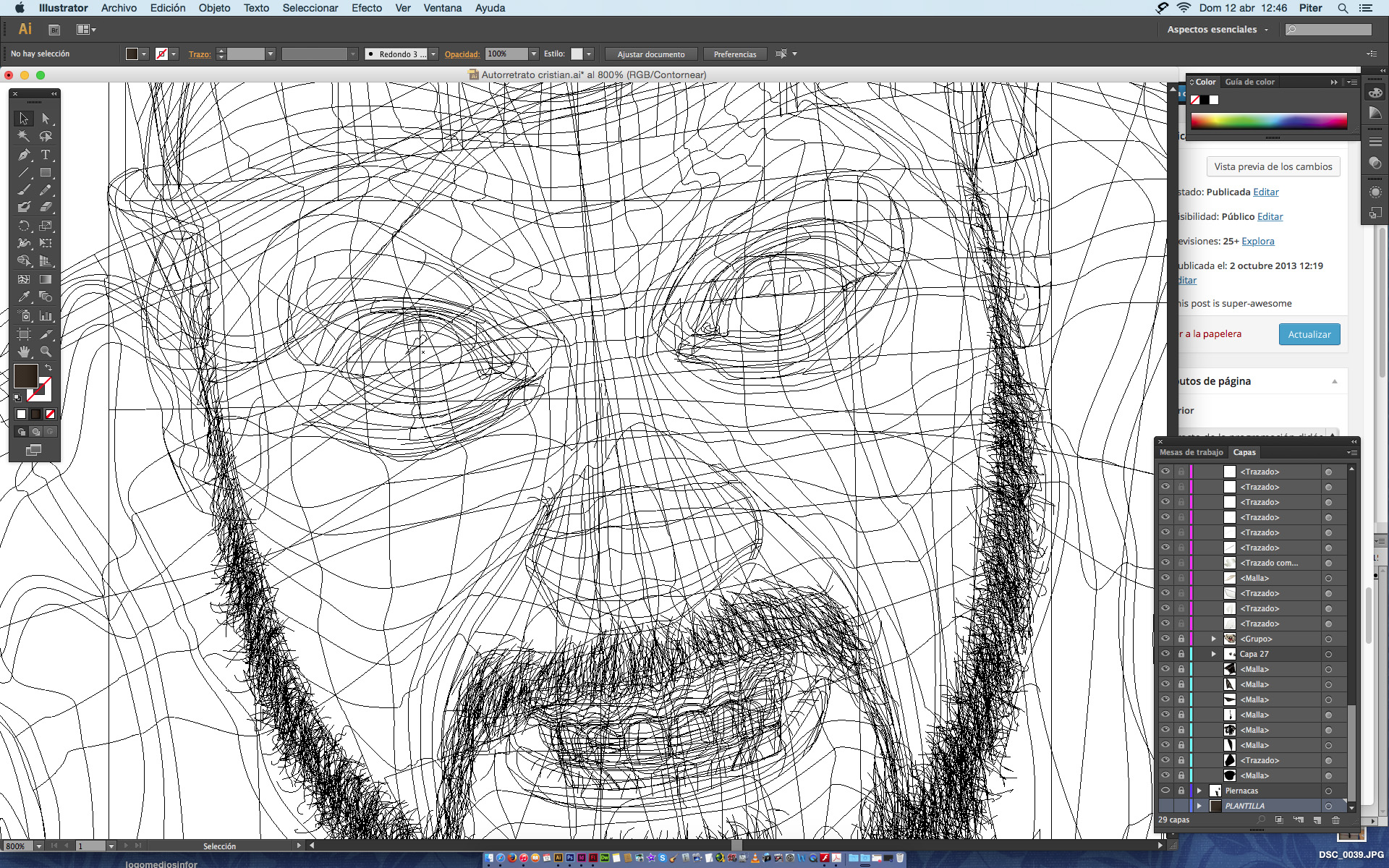Expand the Capa 27 layer
Image resolution: width=1389 pixels, height=868 pixels.
click(x=1214, y=654)
